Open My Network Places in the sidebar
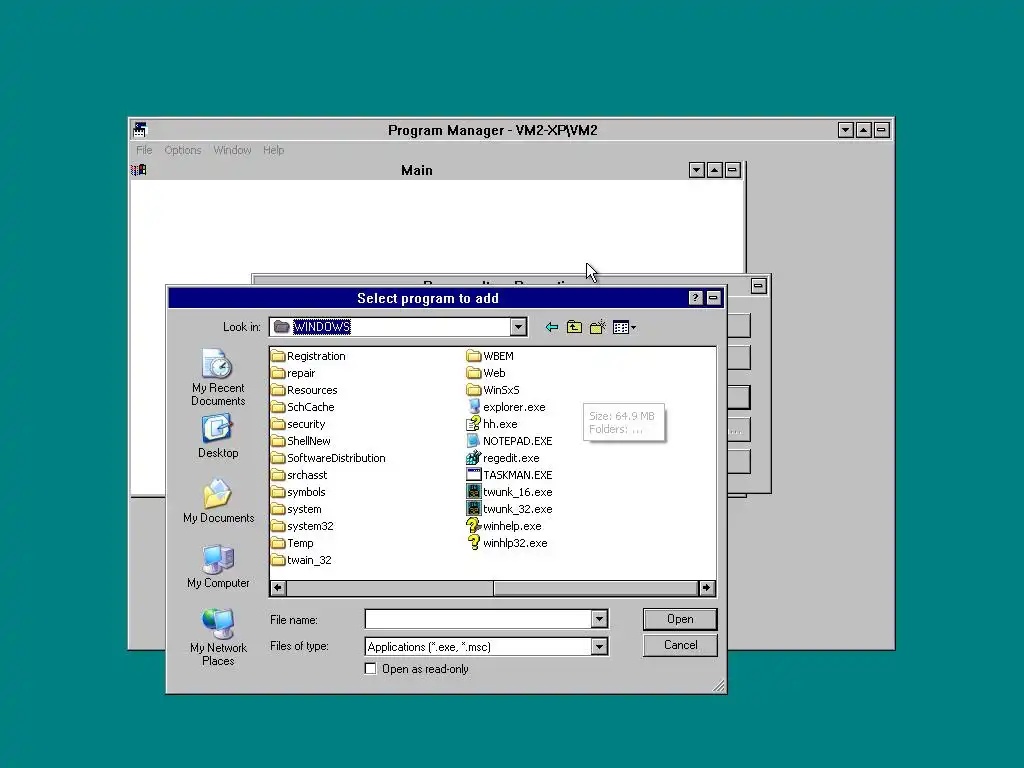Viewport: 1024px width, 768px height. [218, 637]
